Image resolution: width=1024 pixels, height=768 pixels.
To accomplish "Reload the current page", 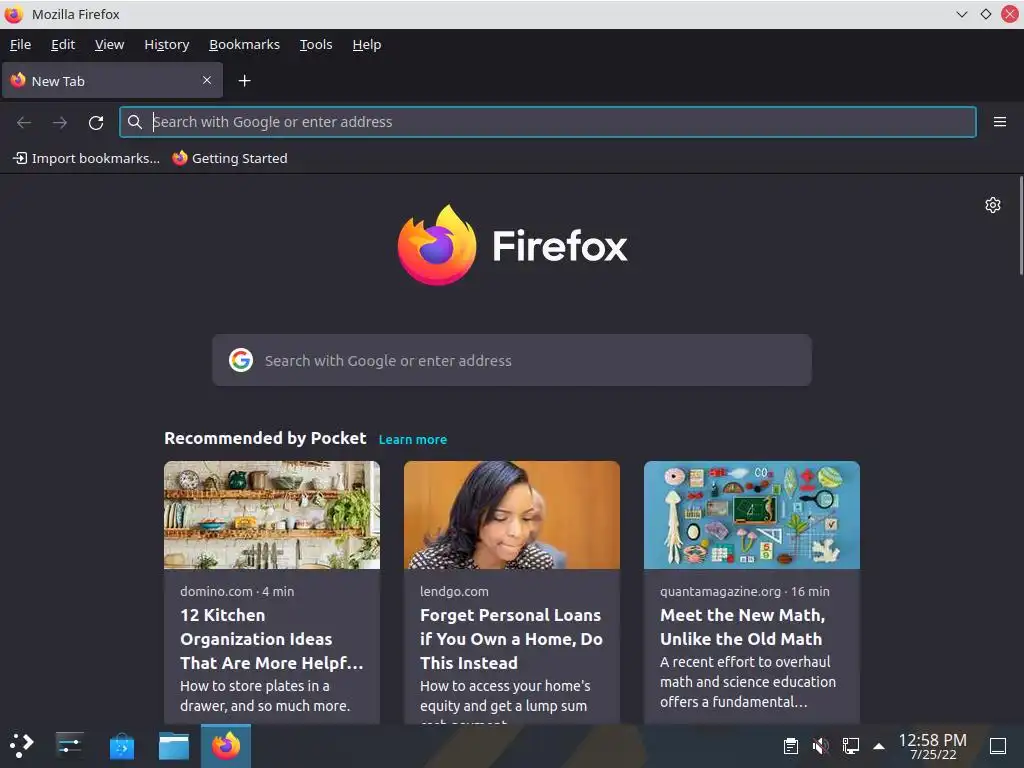I will click(96, 122).
